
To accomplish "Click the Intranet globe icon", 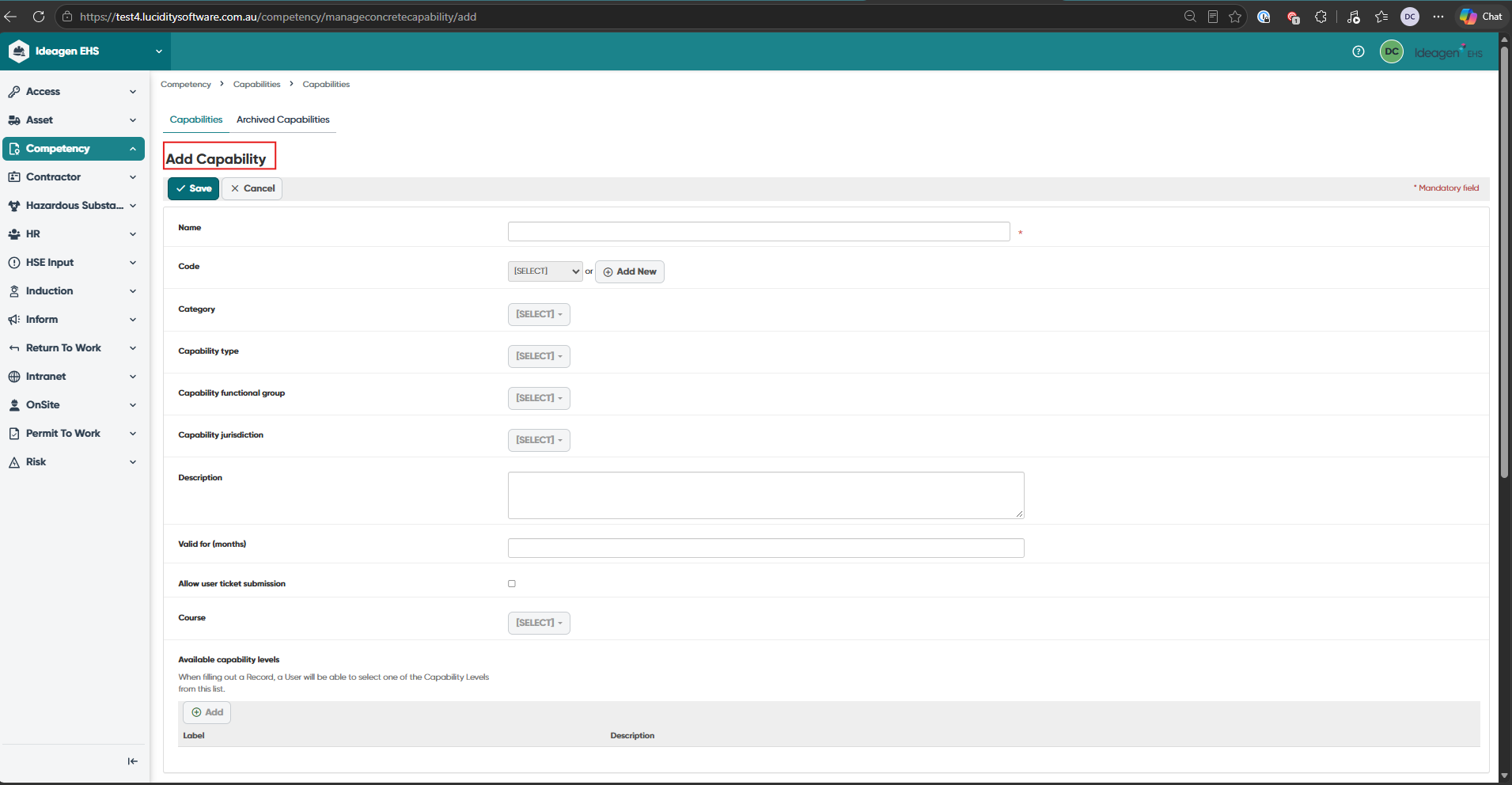I will pos(14,377).
